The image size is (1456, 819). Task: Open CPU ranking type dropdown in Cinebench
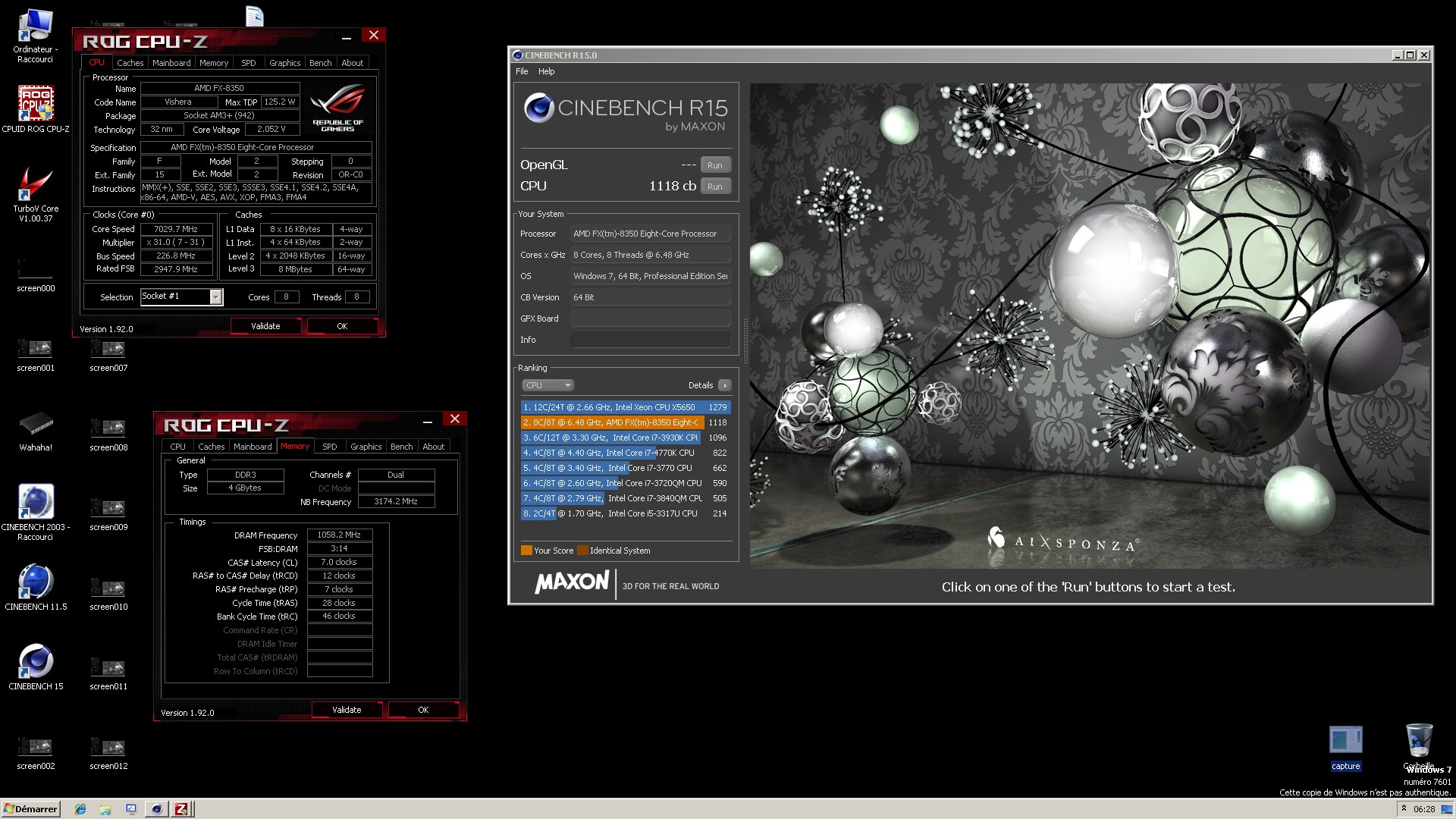point(547,385)
